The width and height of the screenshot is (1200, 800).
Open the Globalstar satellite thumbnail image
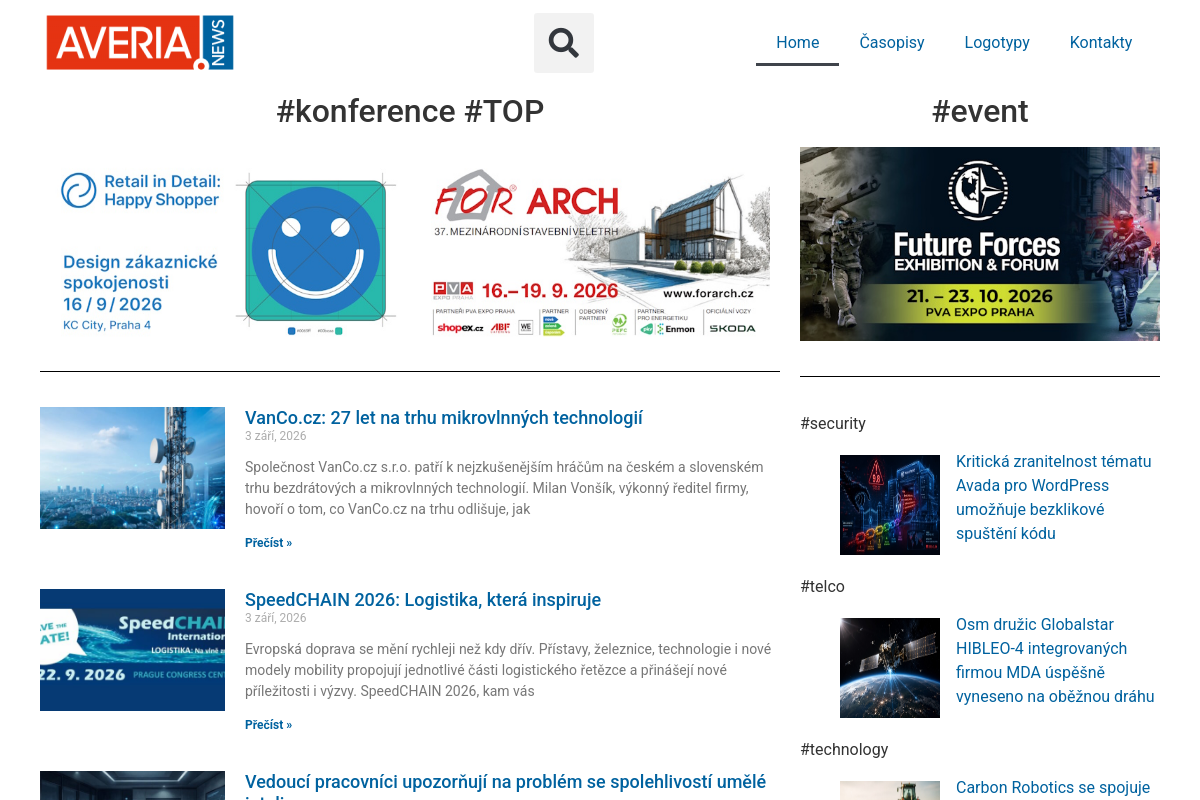click(x=890, y=668)
